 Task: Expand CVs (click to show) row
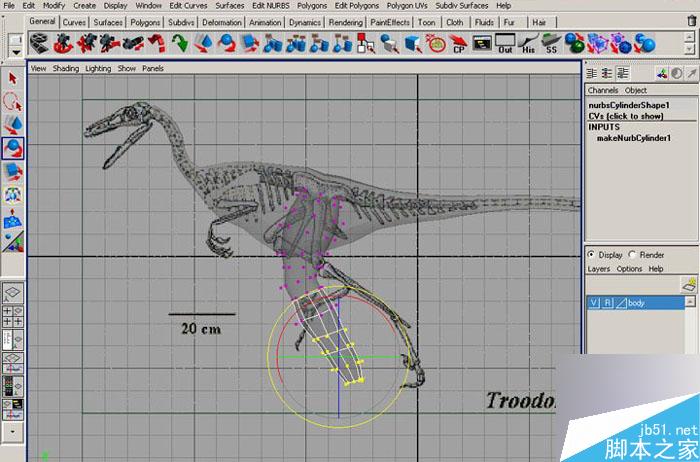(x=626, y=116)
